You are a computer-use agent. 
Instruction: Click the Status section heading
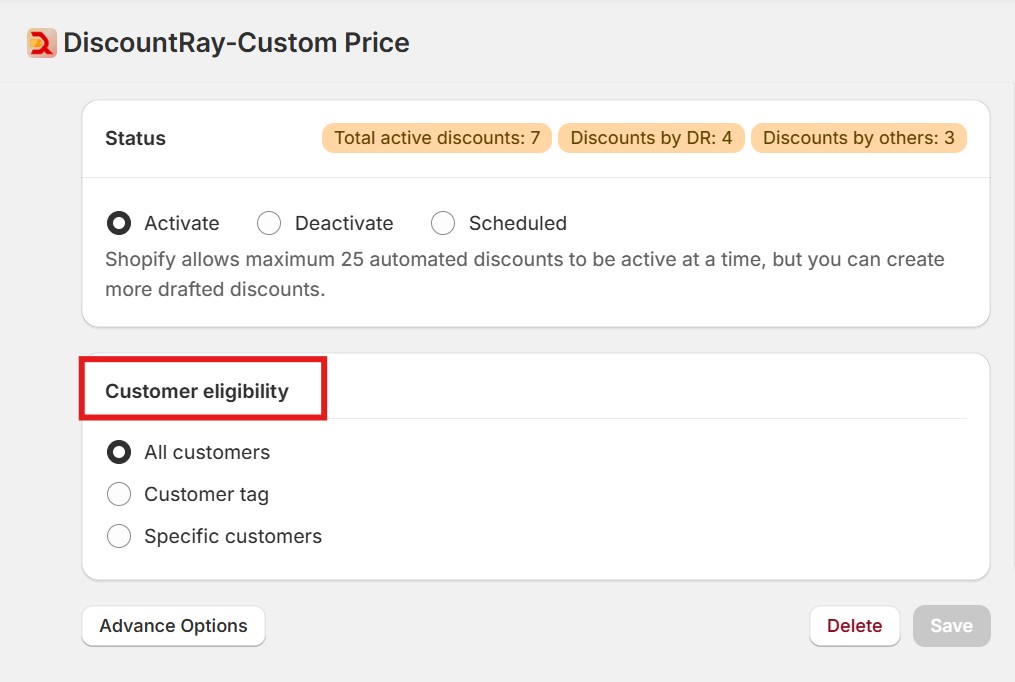[135, 138]
